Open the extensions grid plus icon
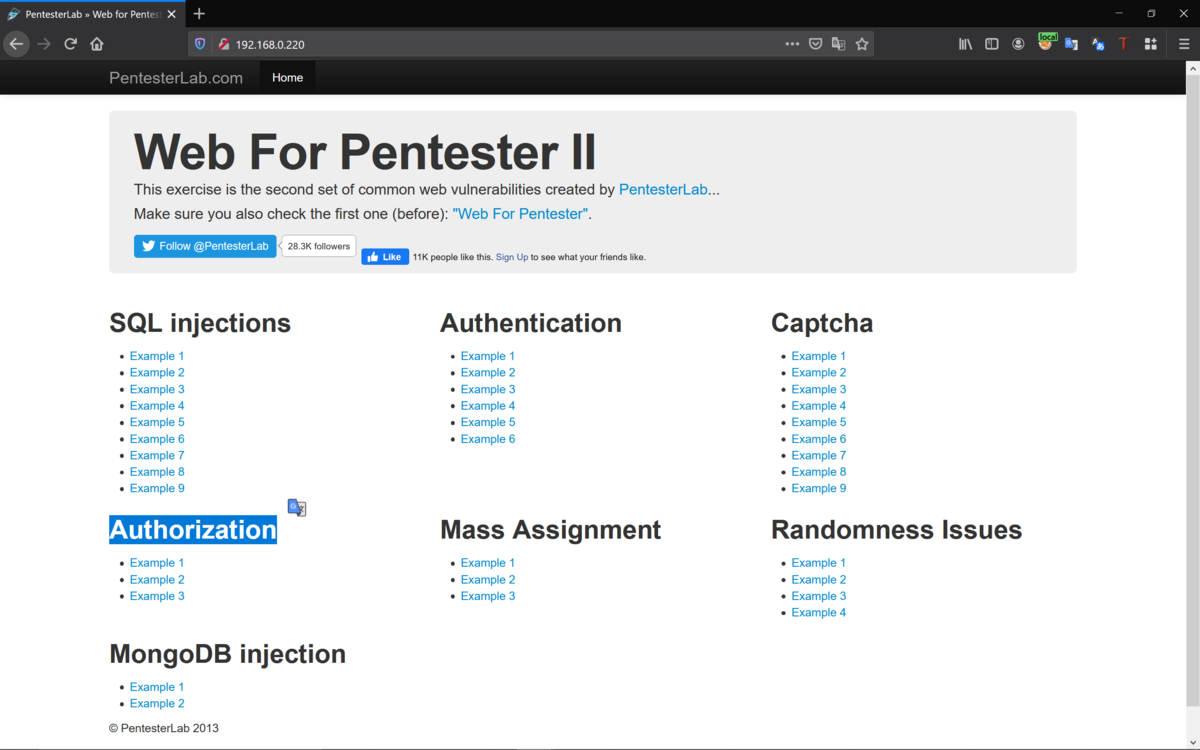This screenshot has width=1200, height=750. point(1151,44)
